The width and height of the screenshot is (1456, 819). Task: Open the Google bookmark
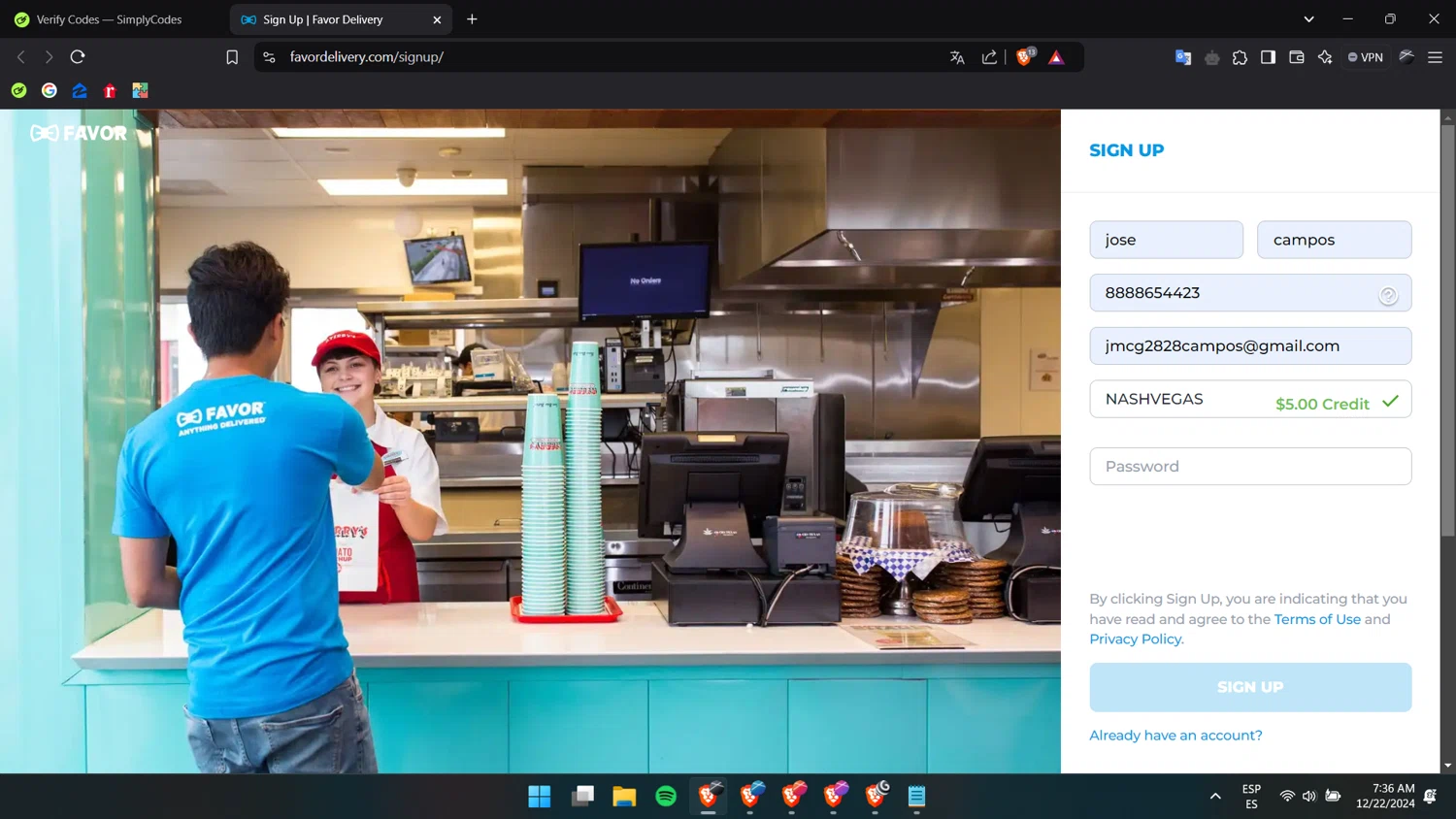point(50,90)
